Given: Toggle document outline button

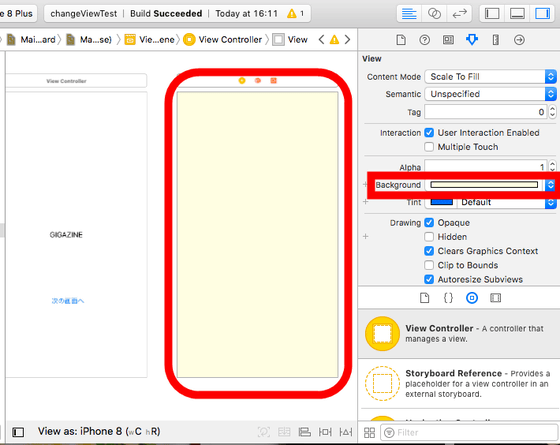Looking at the screenshot, I should coord(18,432).
